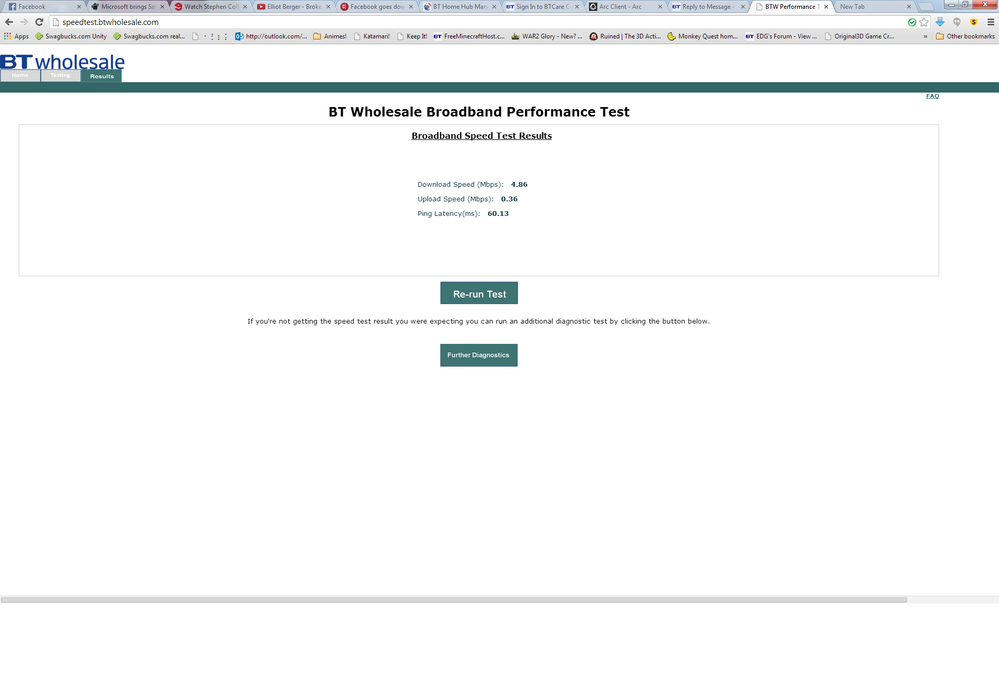The width and height of the screenshot is (999, 694).
Task: Click the forward navigation arrow
Action: [x=23, y=21]
